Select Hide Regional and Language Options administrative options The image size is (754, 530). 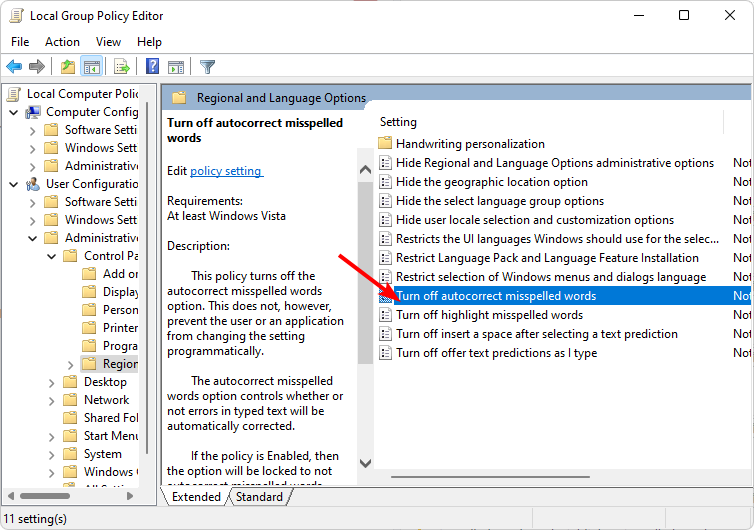[555, 163]
